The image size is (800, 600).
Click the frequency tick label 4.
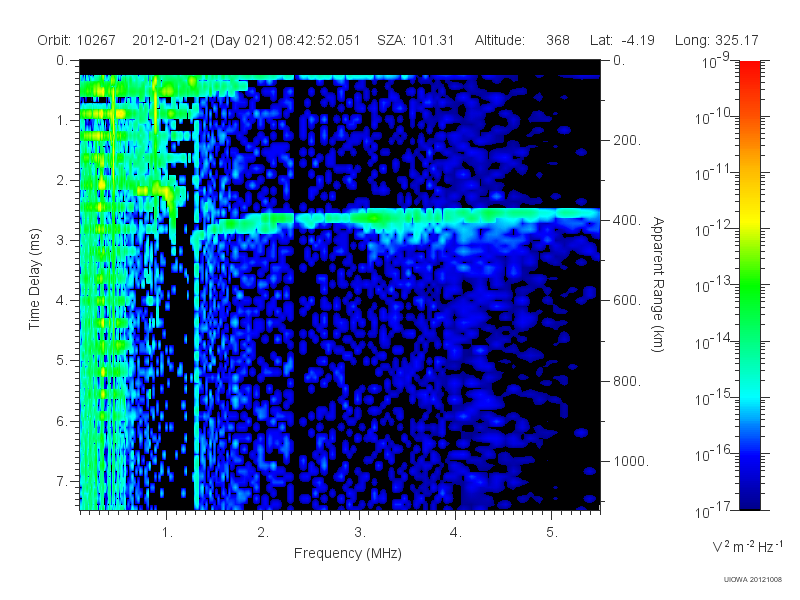tap(456, 533)
